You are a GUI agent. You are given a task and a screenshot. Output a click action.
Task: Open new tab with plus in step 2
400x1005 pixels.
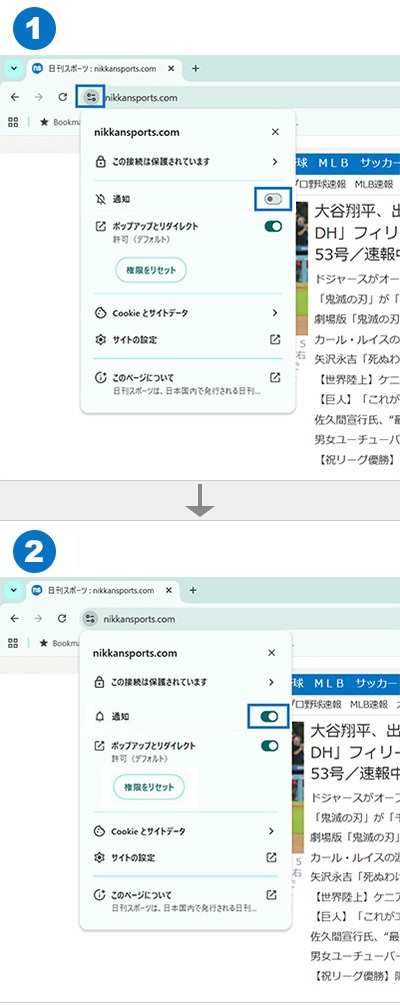(x=193, y=590)
